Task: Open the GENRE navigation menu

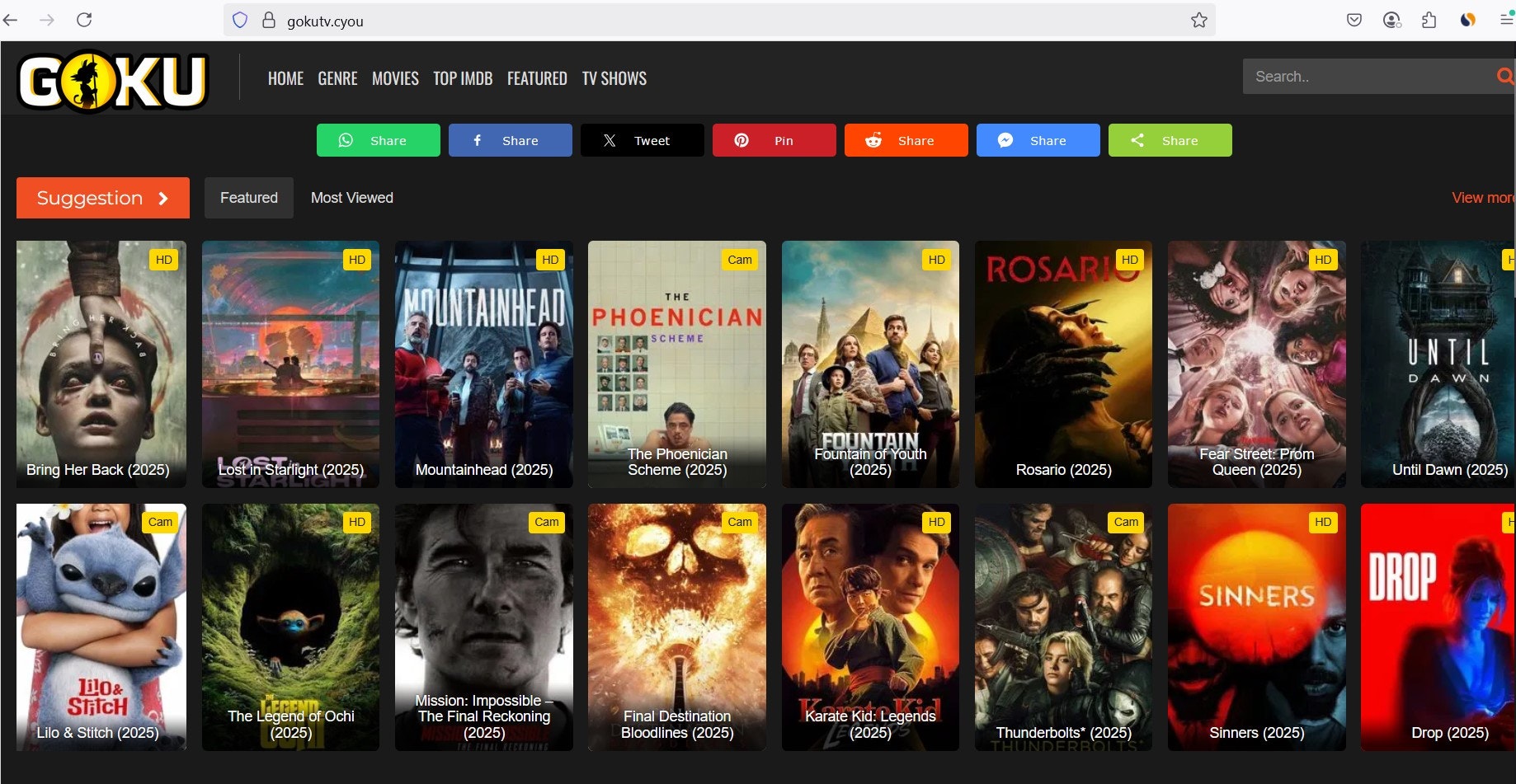Action: tap(337, 78)
